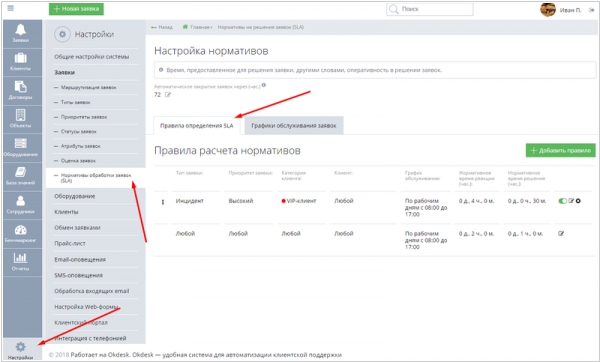Switch to Графики обслуживания заявок tab
The height and width of the screenshot is (362, 600).
pos(293,126)
